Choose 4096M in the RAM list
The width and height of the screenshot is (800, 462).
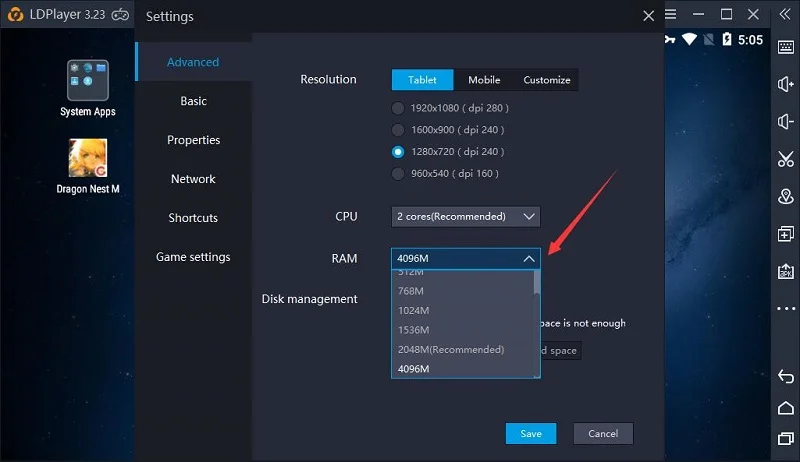[x=462, y=369]
